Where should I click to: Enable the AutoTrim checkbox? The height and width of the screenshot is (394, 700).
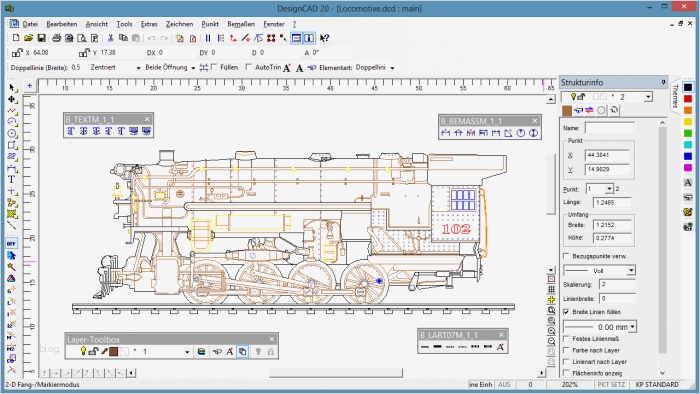pos(249,67)
